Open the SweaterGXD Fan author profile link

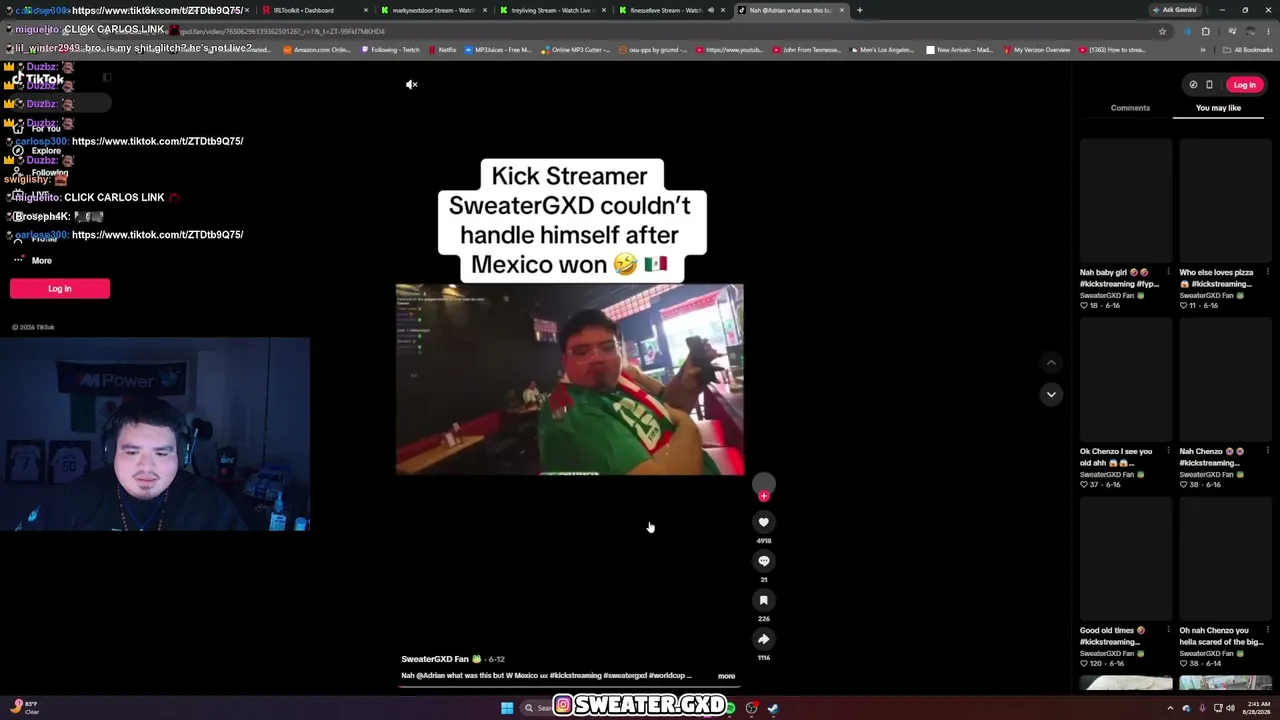pyautogui.click(x=435, y=659)
